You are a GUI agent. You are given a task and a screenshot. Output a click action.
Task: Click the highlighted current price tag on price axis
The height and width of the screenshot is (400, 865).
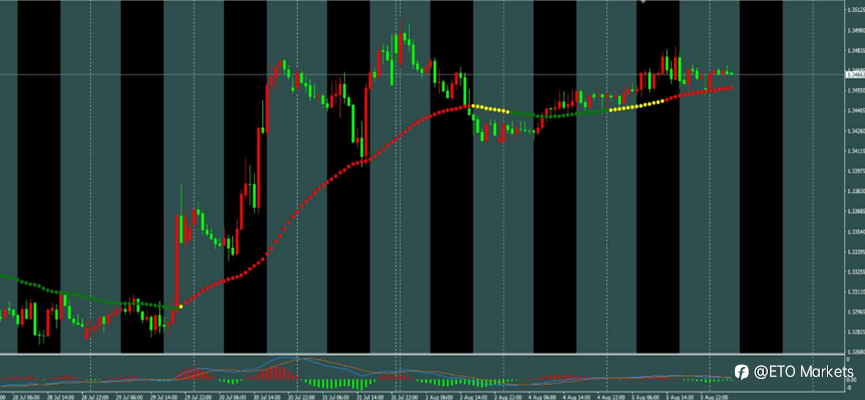coord(855,74)
